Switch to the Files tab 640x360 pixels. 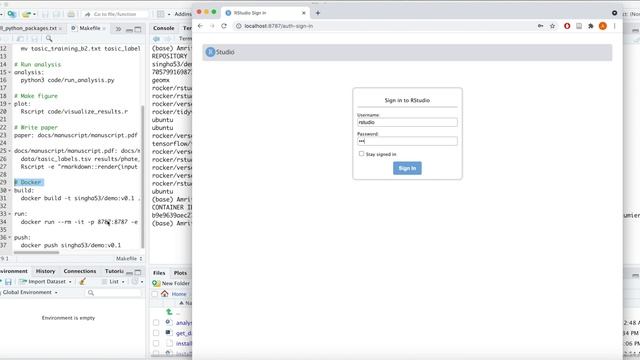coord(159,273)
